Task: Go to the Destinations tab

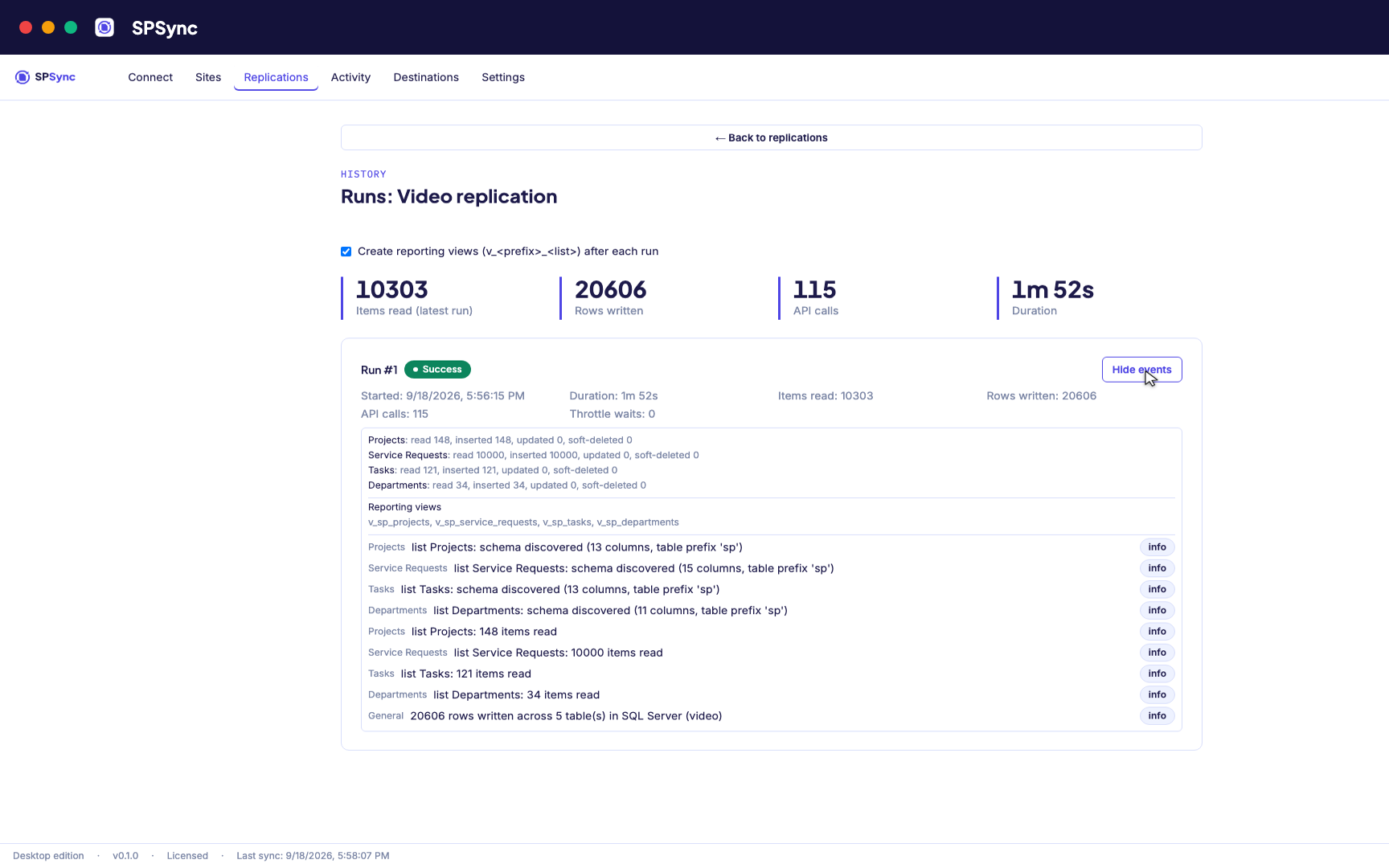Action: 426,77
